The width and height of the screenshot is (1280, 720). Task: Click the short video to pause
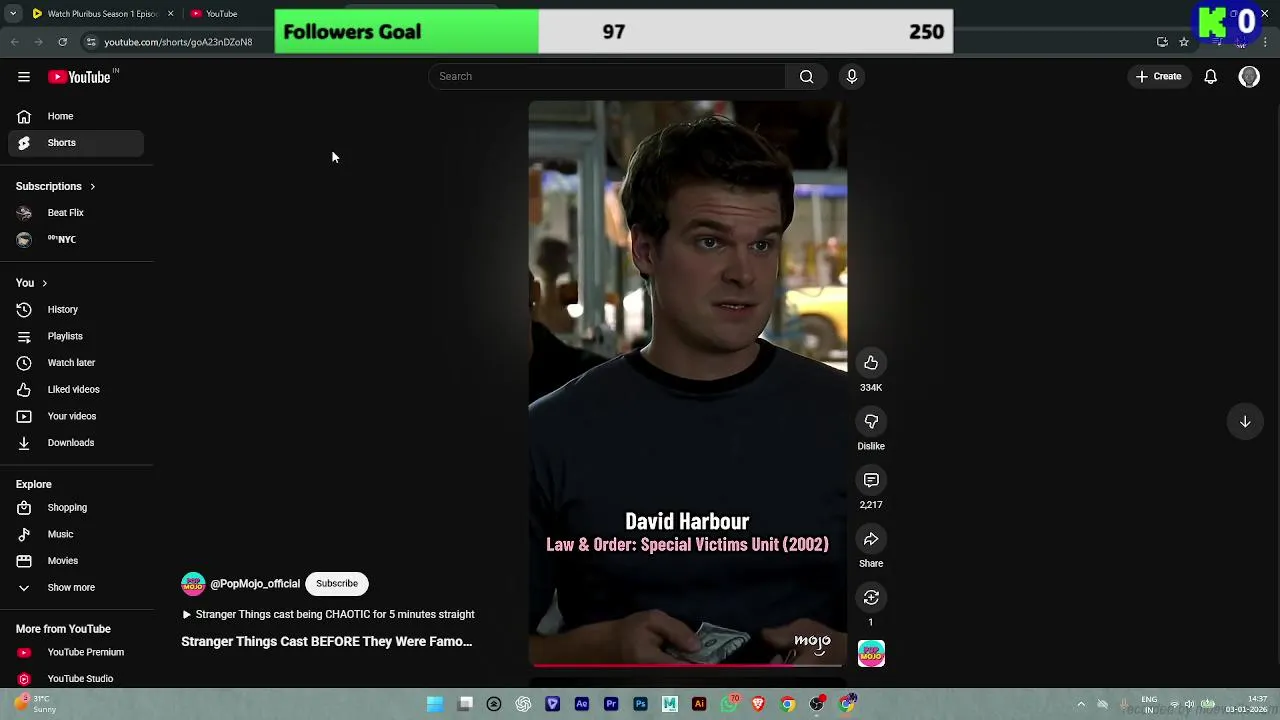coord(688,383)
